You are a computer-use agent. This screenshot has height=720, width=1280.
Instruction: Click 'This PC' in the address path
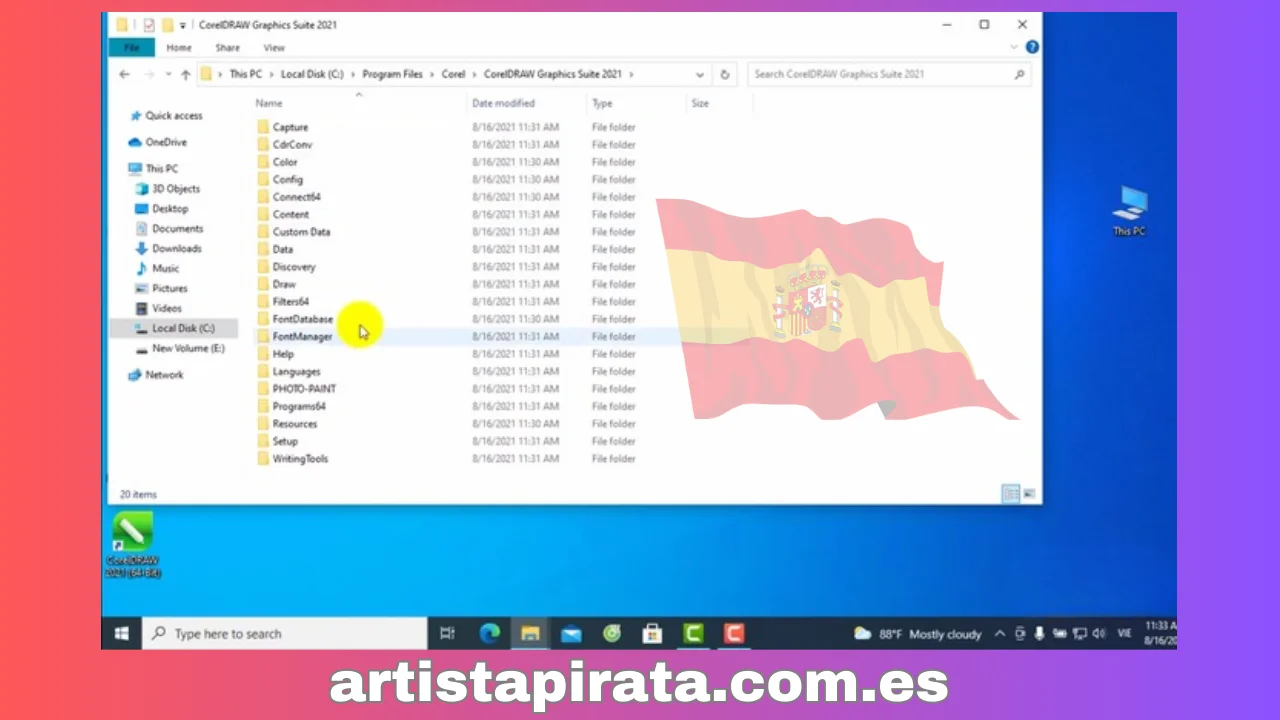pyautogui.click(x=245, y=74)
